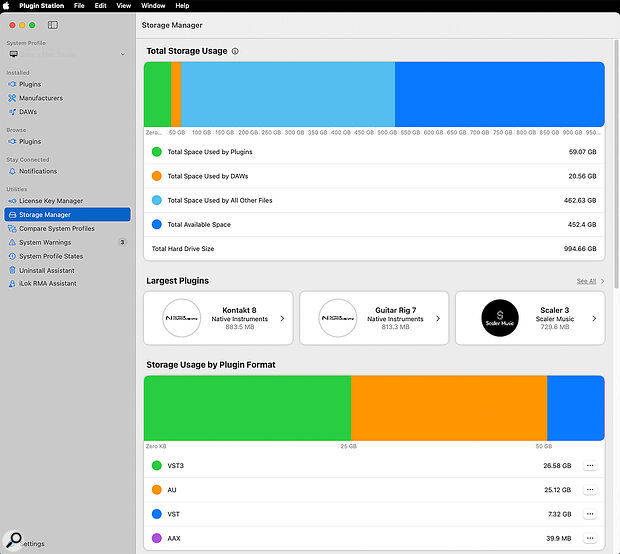
Task: Open the more options button for VST
Action: [x=590, y=514]
